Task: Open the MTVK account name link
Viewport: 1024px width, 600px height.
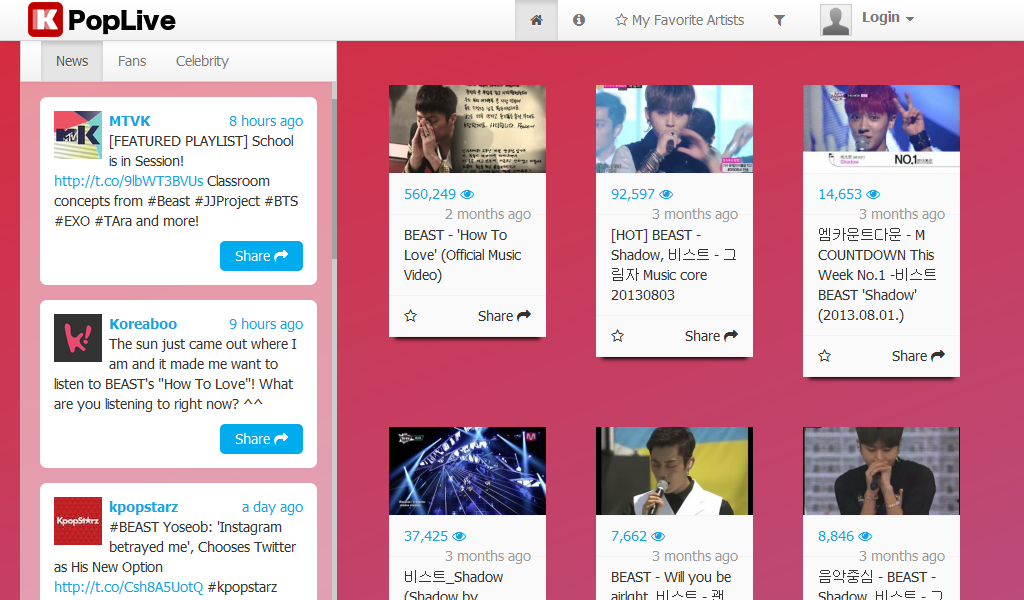Action: point(130,121)
